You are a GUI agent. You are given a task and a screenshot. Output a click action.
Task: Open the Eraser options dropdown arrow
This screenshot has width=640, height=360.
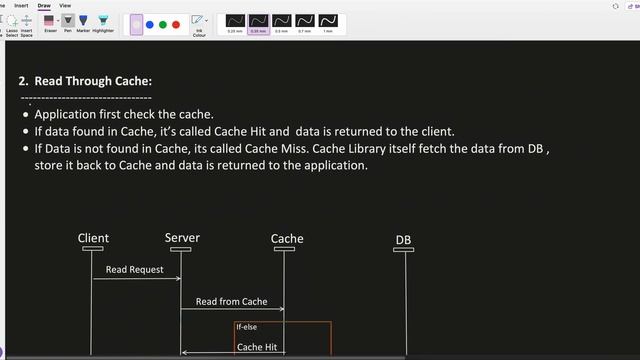58,20
